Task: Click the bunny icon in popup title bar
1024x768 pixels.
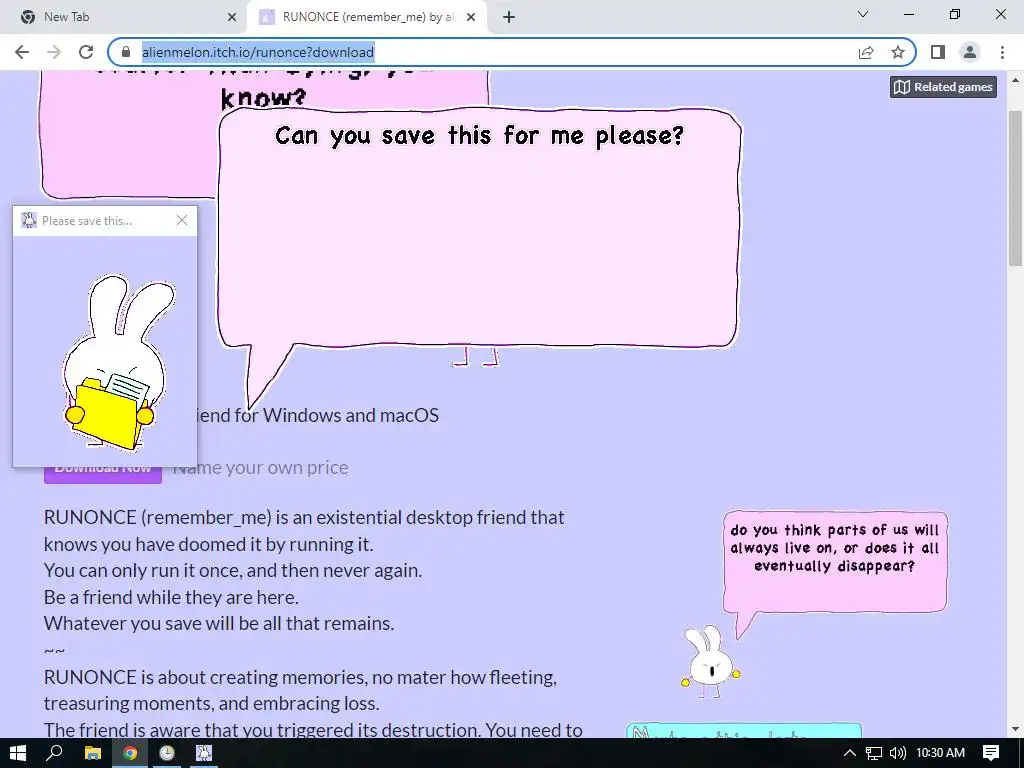Action: (29, 221)
